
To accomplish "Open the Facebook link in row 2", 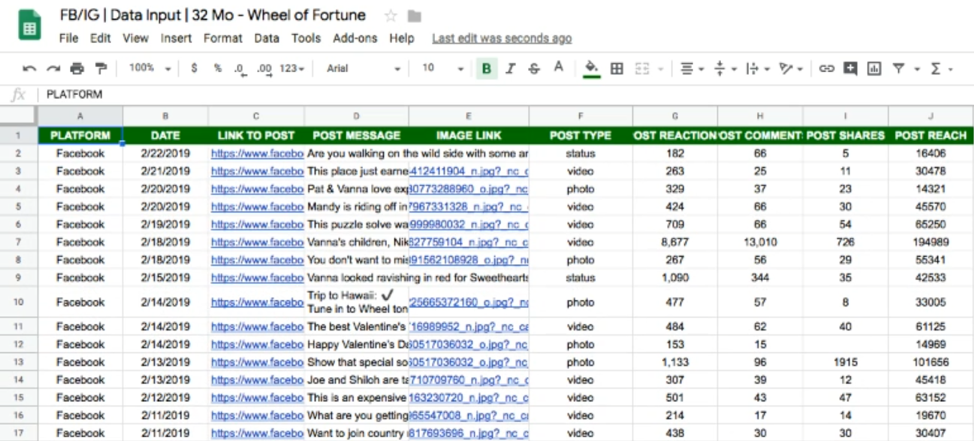I will (257, 153).
